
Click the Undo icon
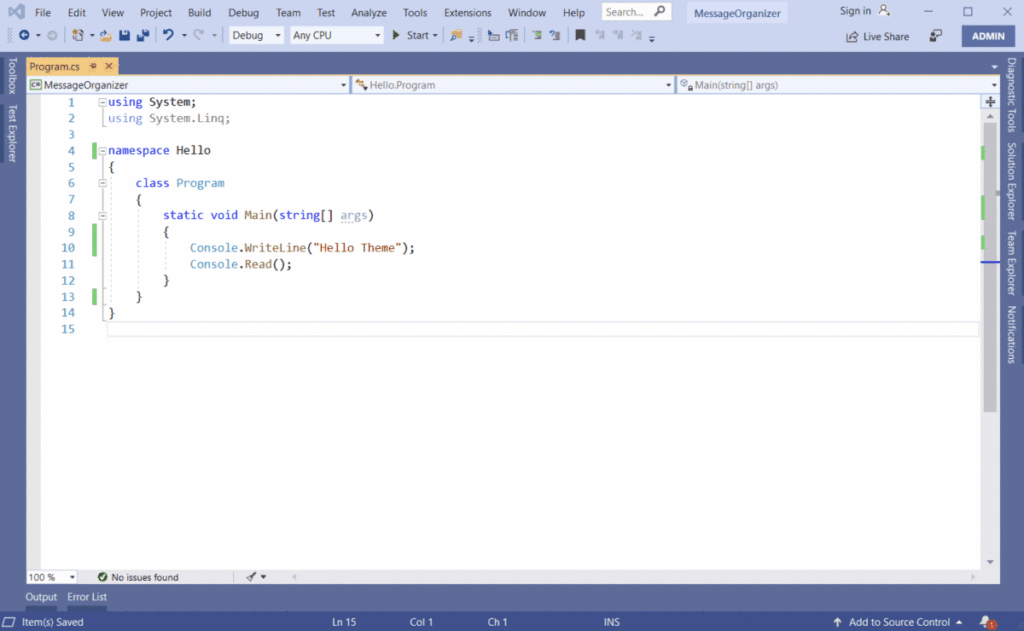167,36
